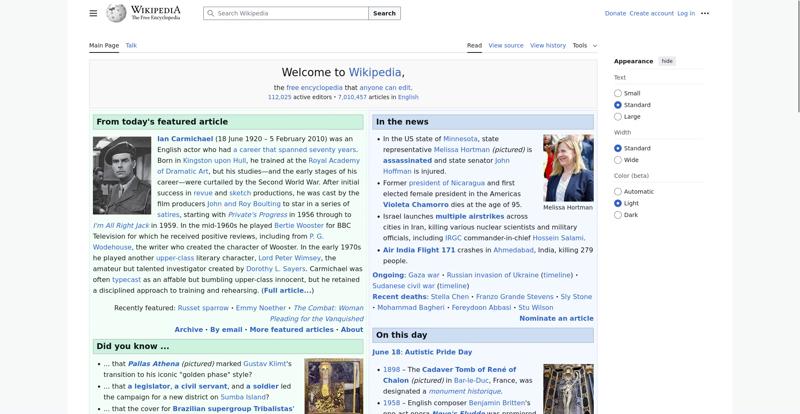The height and width of the screenshot is (414, 800).
Task: Open the Talk tab
Action: tap(131, 45)
